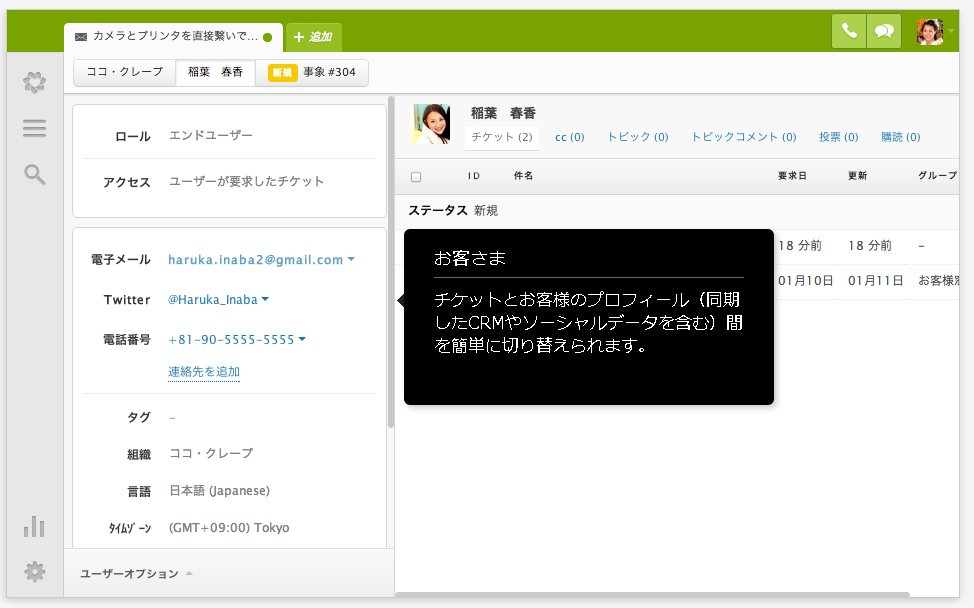
Task: Click the envelope icon on ticket tab
Action: click(81, 37)
